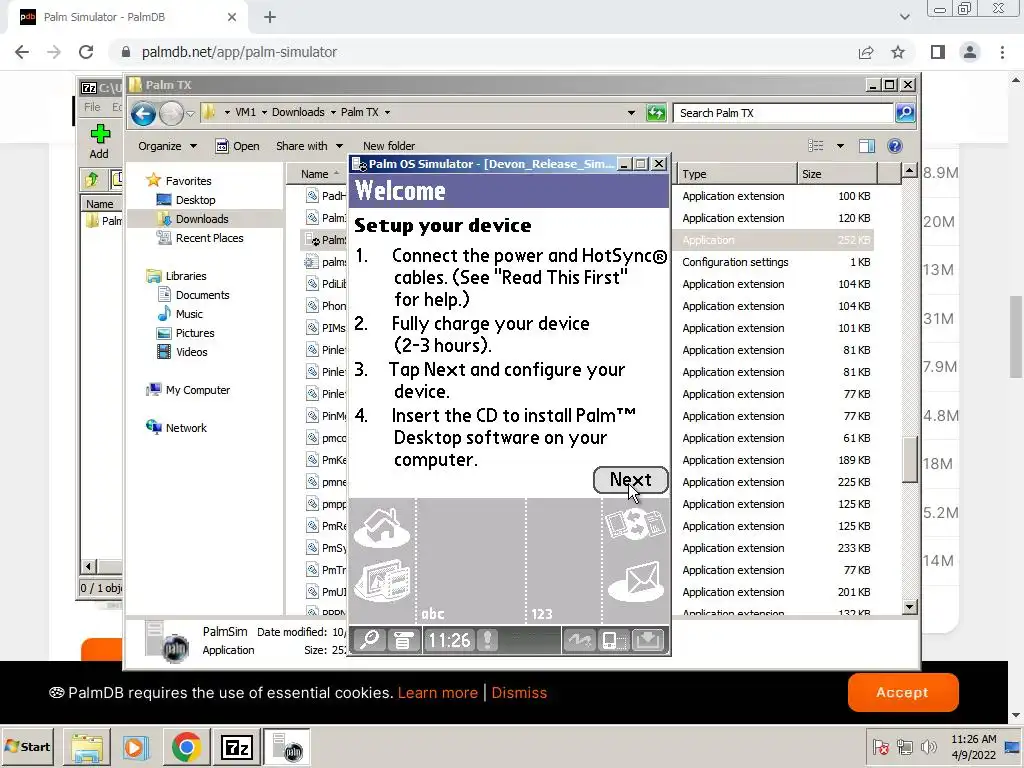The width and height of the screenshot is (1024, 768).
Task: Open the File menu in 7-Zip window
Action: pyautogui.click(x=92, y=106)
